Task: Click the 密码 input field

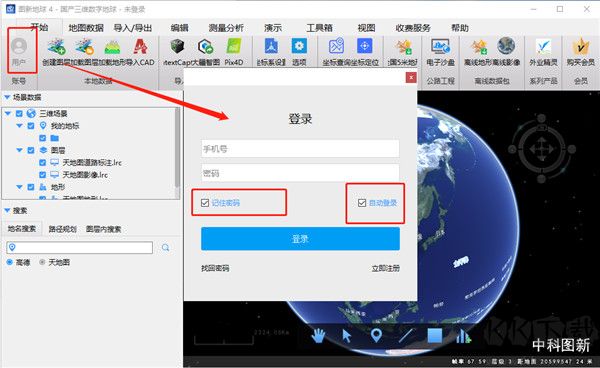Action: click(300, 173)
